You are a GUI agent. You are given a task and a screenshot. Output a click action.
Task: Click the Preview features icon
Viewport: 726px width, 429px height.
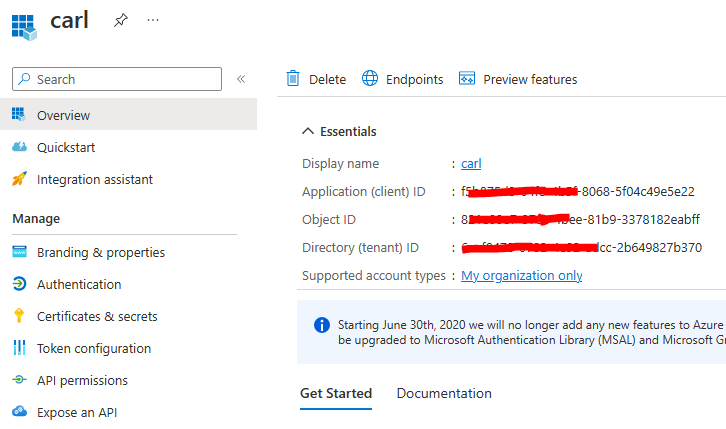click(467, 78)
